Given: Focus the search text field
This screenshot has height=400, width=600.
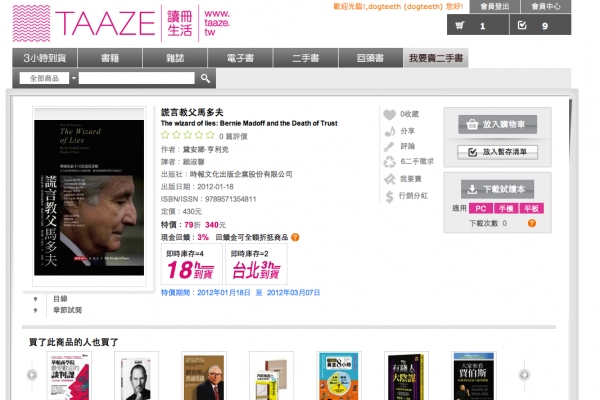Looking at the screenshot, I should (137, 78).
